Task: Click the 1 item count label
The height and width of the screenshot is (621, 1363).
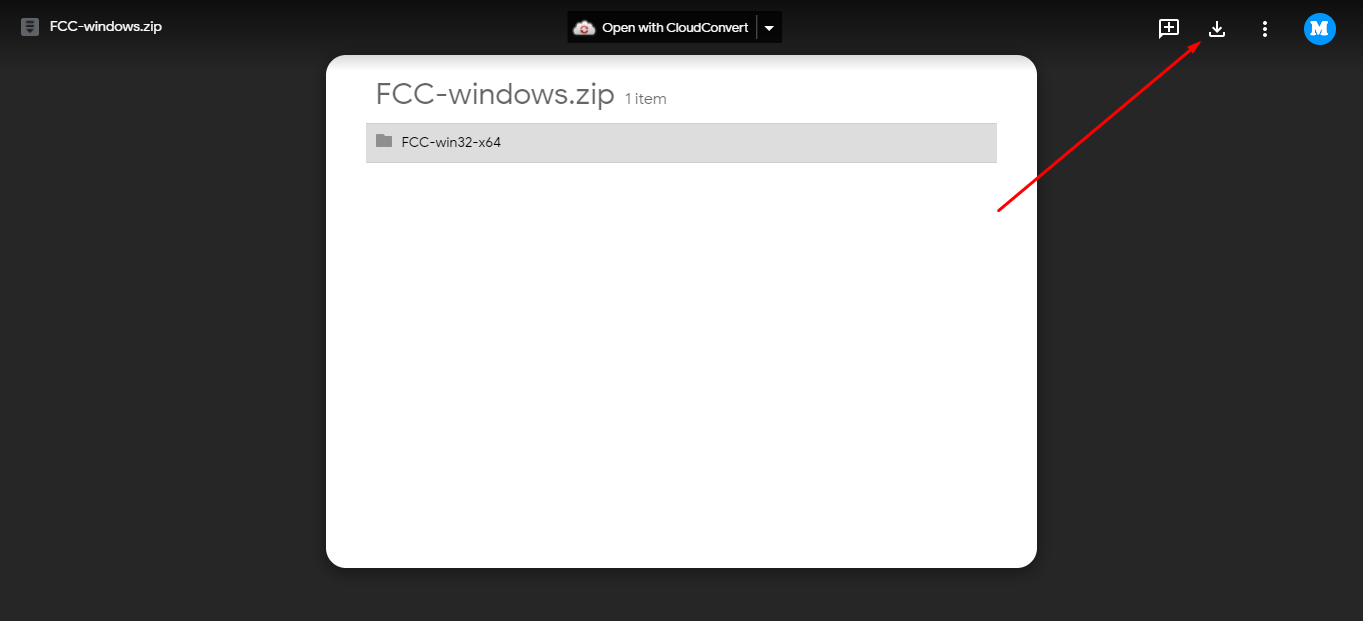Action: click(646, 99)
